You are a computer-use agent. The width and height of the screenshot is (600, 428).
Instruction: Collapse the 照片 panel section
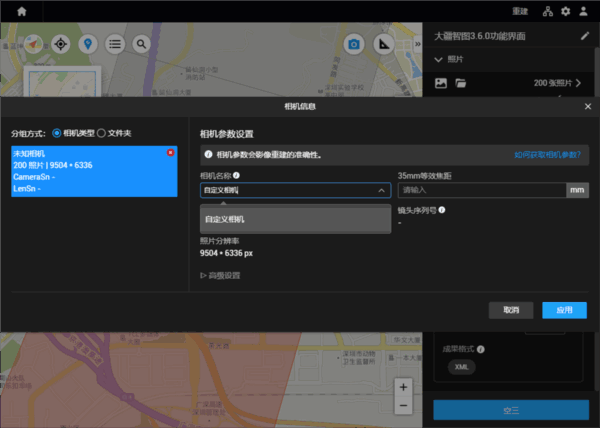coord(439,60)
